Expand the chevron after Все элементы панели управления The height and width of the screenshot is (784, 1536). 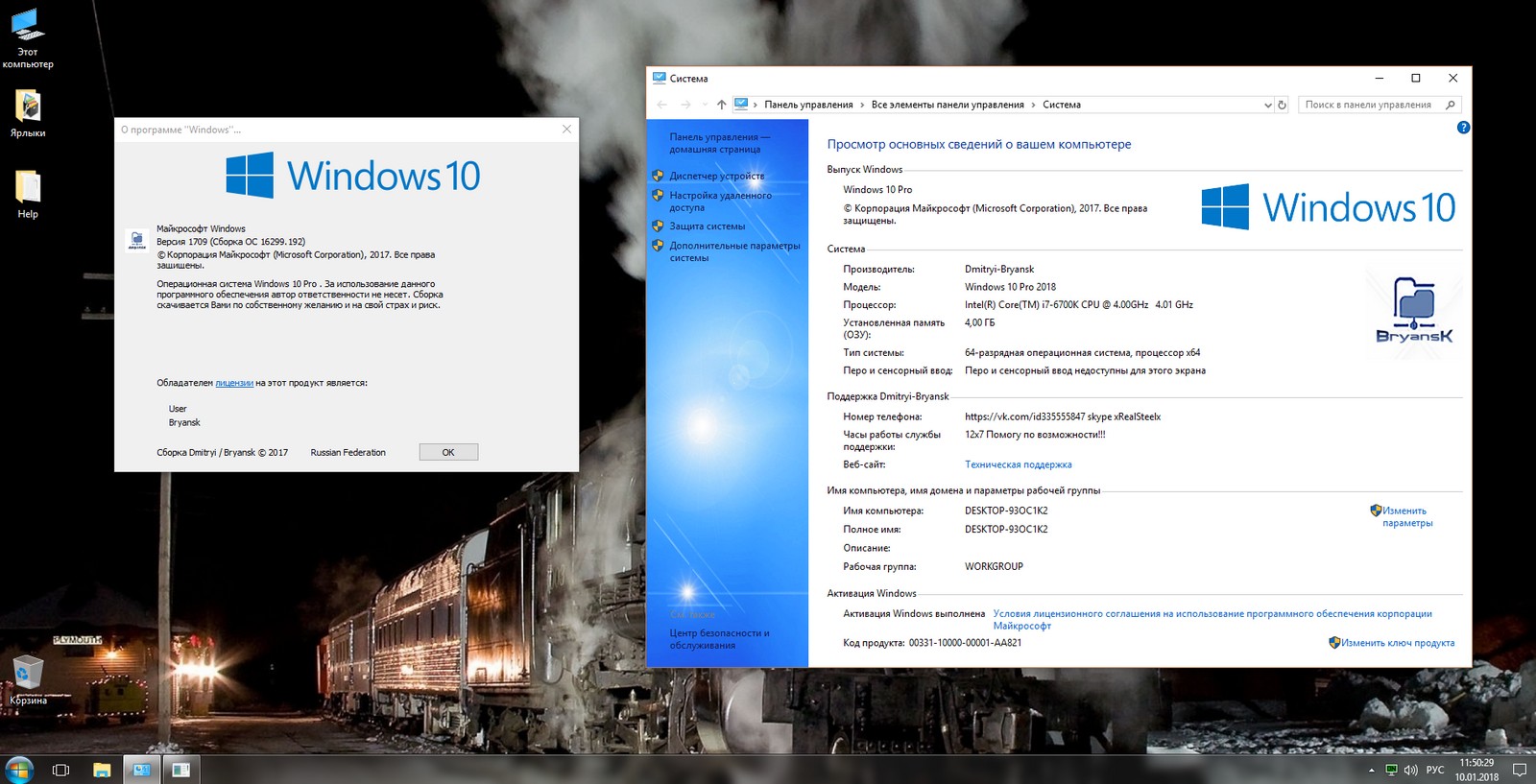pos(1033,105)
